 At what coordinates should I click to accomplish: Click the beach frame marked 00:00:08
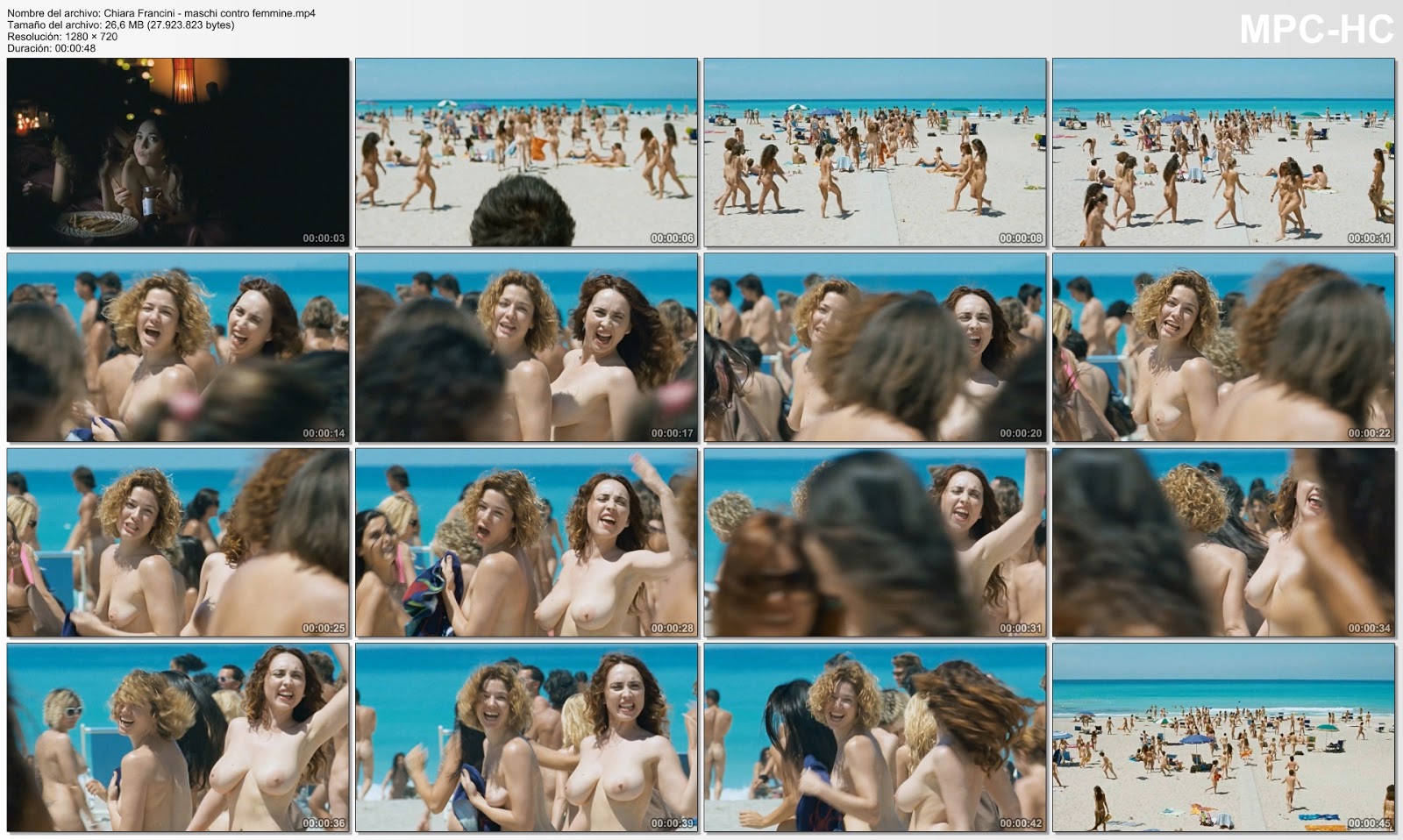[x=875, y=153]
